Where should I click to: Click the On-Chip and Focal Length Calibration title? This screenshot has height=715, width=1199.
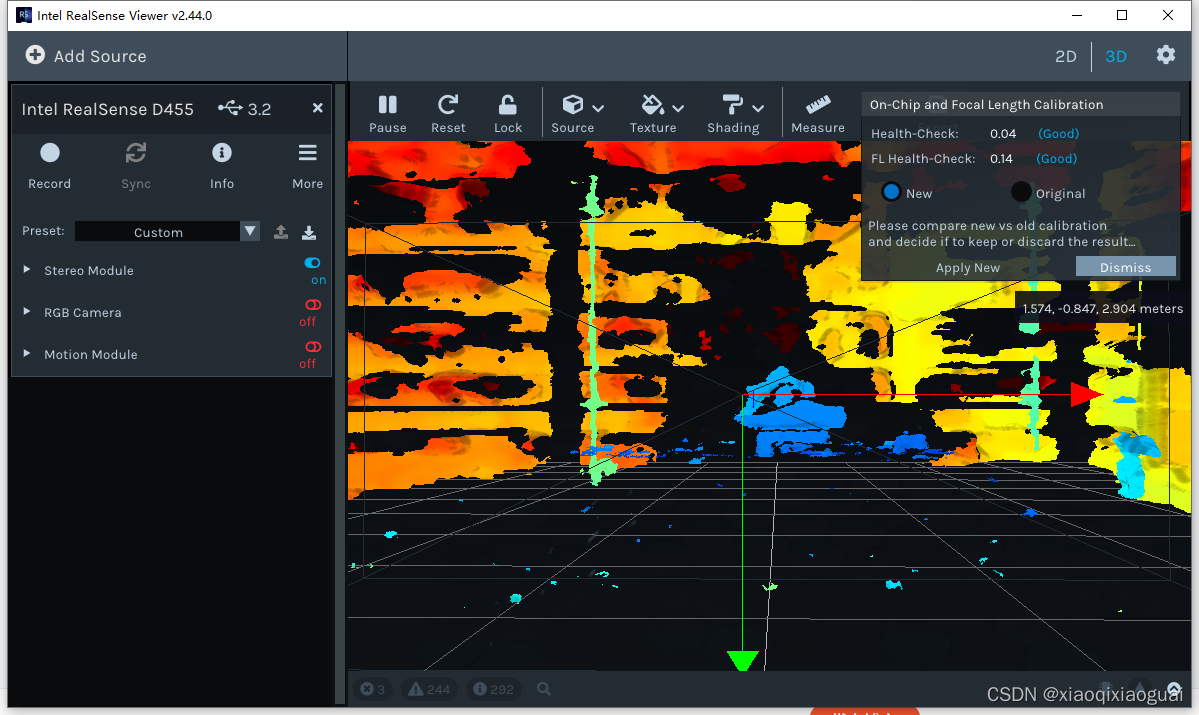coord(986,105)
